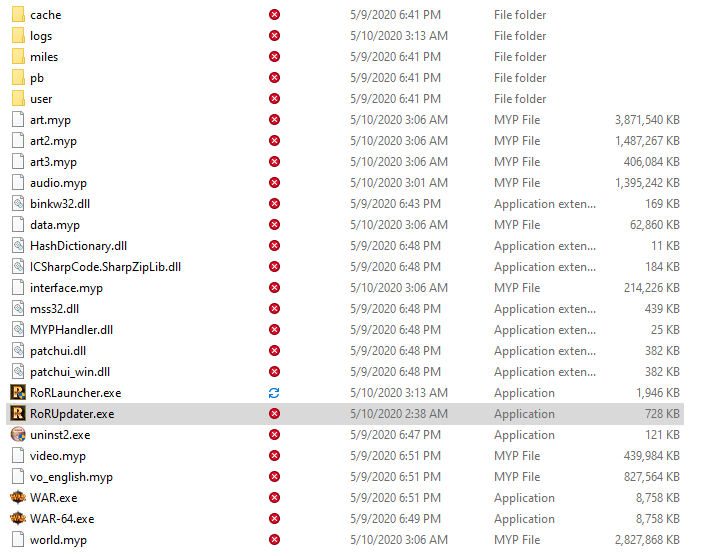Click the 439,984 KB size value

[x=652, y=456]
